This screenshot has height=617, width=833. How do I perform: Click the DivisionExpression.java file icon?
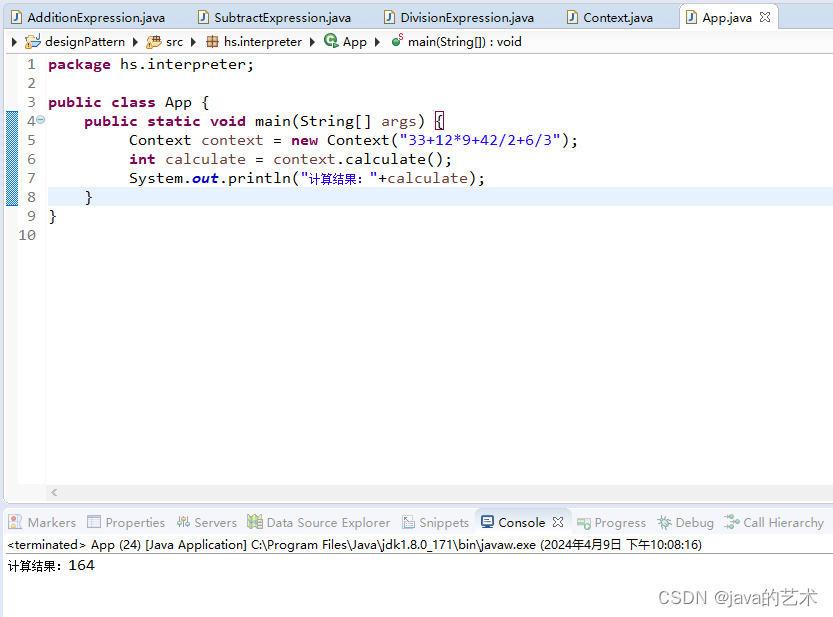coord(389,18)
